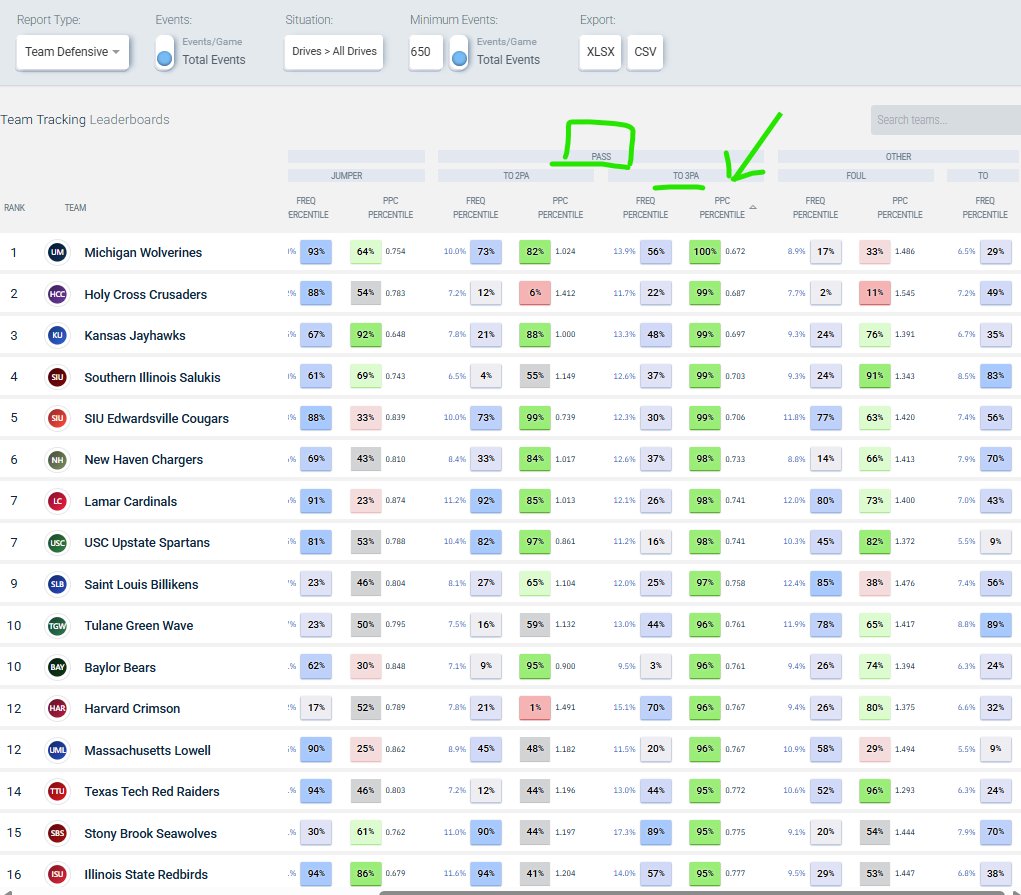The width and height of the screenshot is (1021, 895).
Task: Click the Holy Cross Crusaders logo icon
Action: click(57, 294)
